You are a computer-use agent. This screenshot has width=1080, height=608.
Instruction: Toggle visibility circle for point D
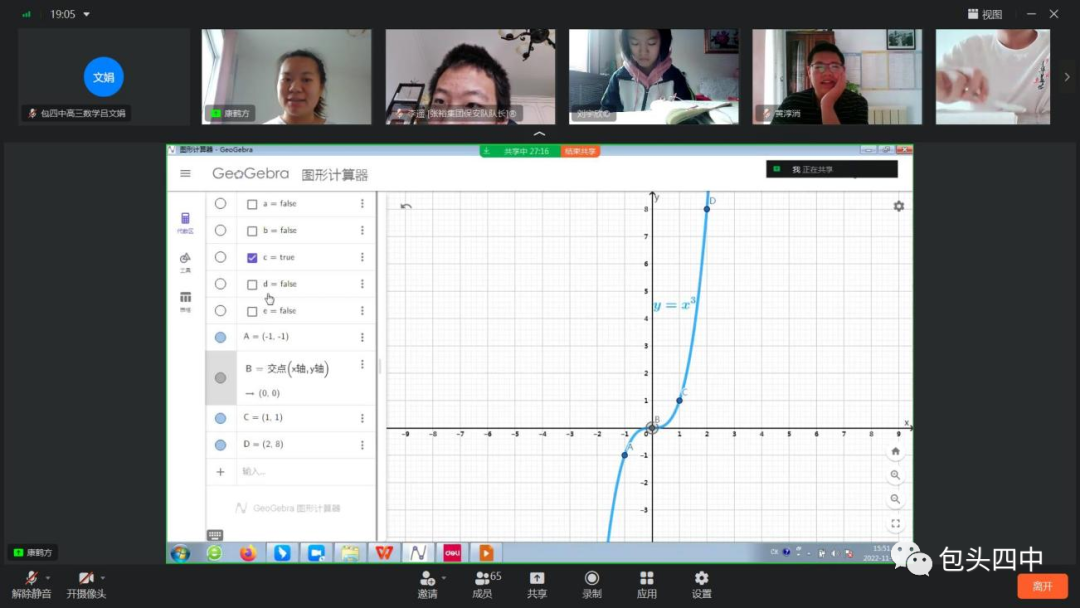(x=220, y=445)
